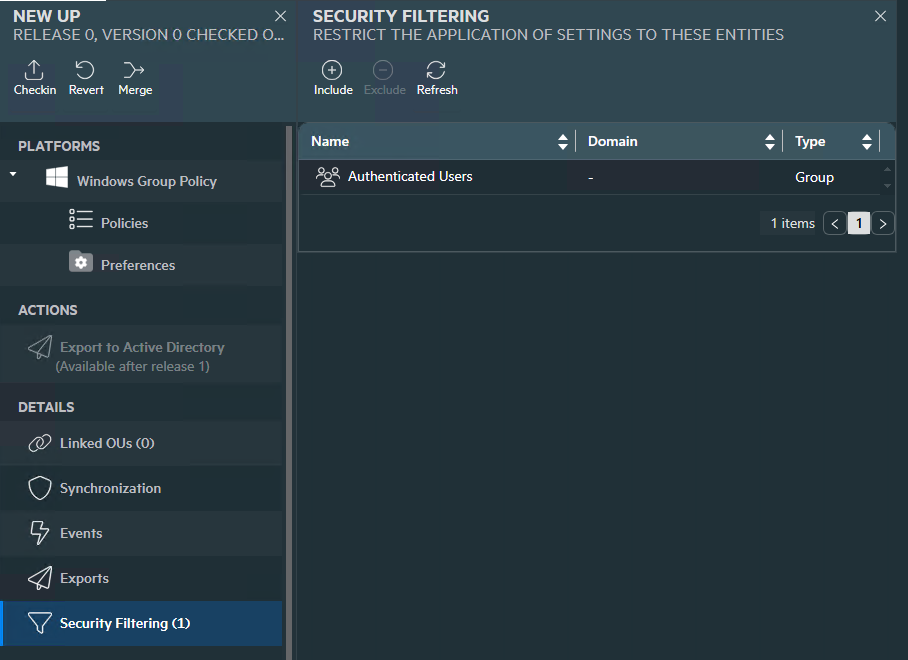Screen dimensions: 908x660
Task: Open the Exports section
Action: [84, 578]
